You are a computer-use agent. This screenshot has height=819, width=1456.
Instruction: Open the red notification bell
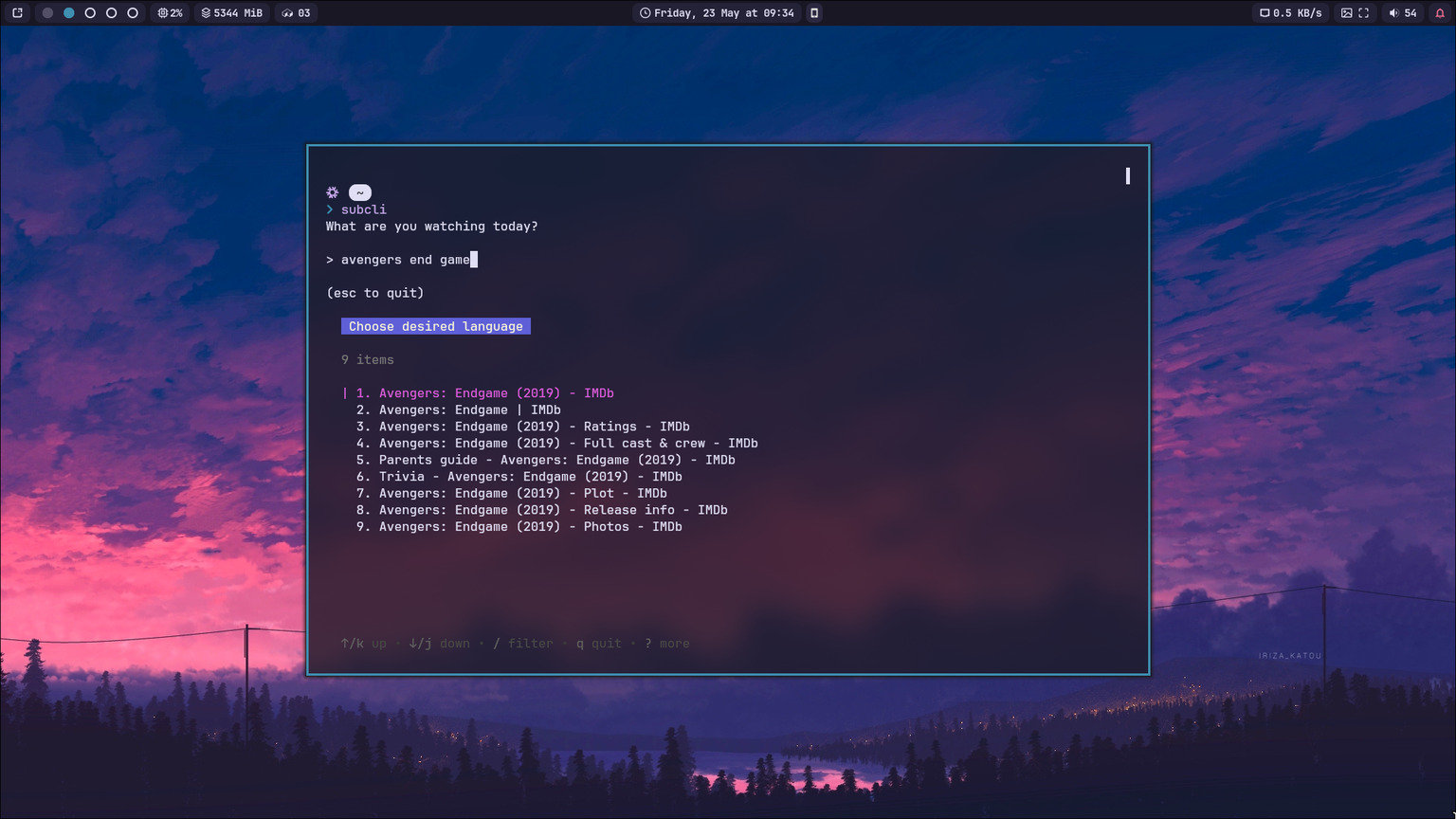click(x=1441, y=13)
